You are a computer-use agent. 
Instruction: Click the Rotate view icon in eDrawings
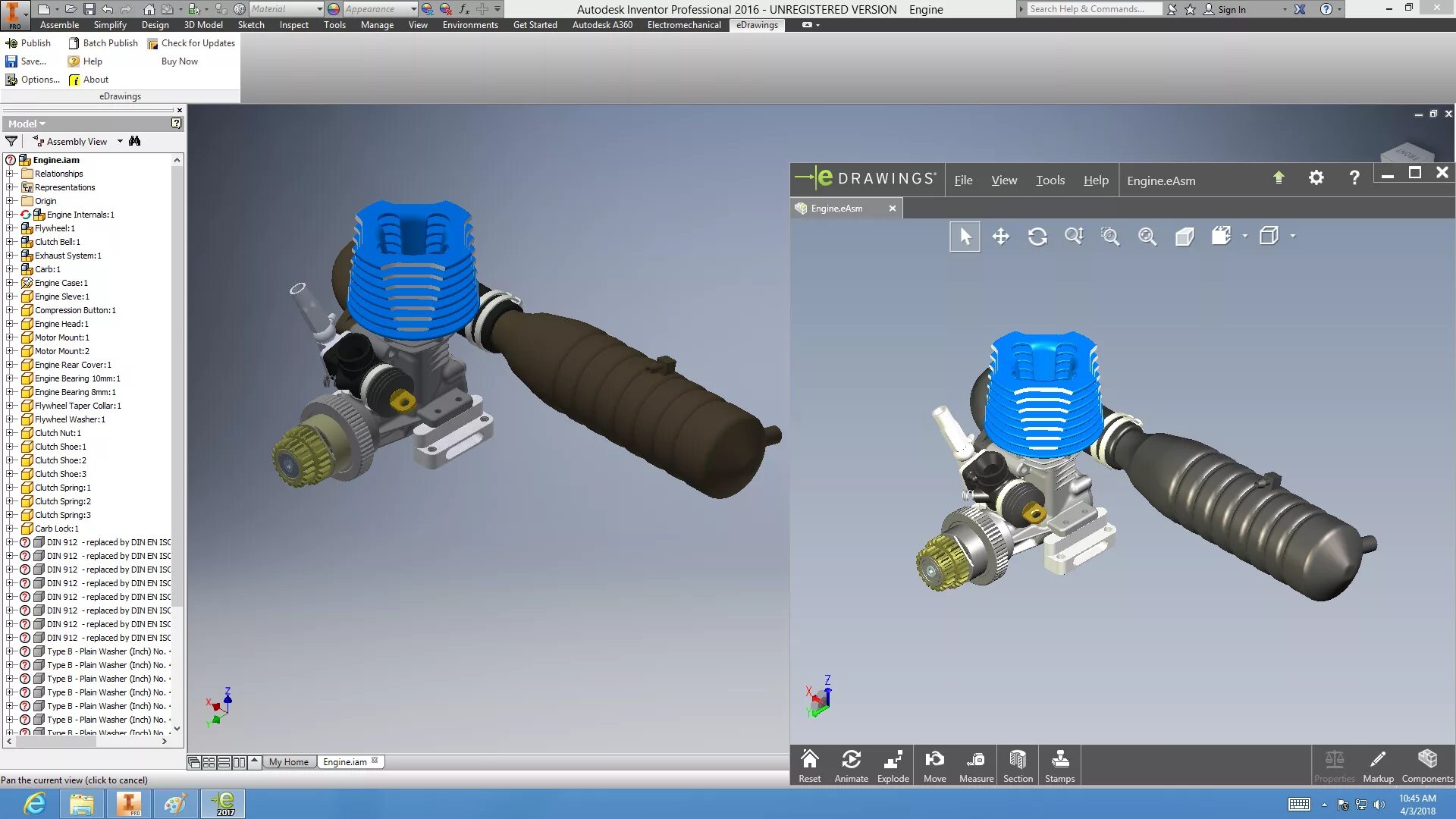click(x=1037, y=237)
